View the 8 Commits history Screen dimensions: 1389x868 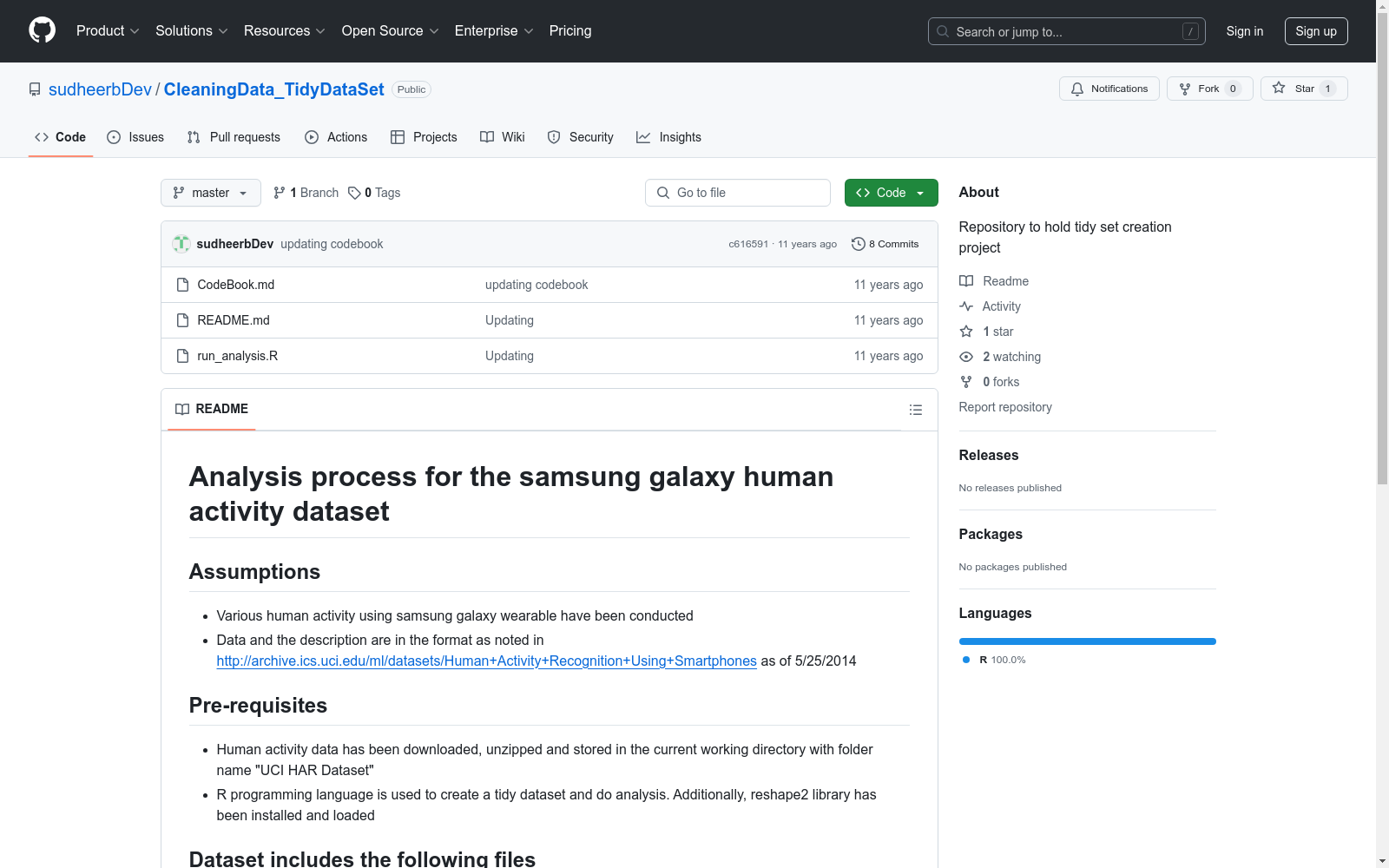(x=885, y=244)
